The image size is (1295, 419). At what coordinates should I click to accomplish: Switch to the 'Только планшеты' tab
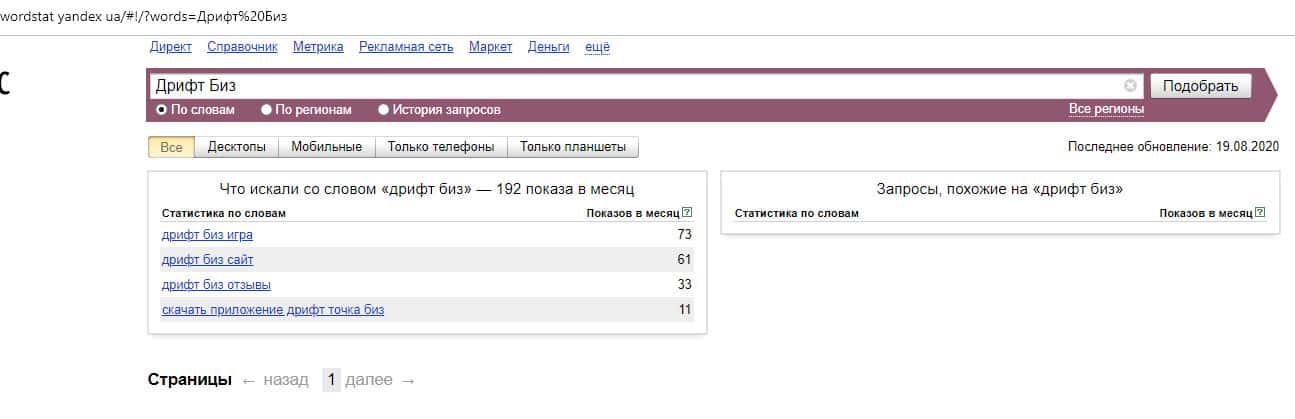click(573, 147)
